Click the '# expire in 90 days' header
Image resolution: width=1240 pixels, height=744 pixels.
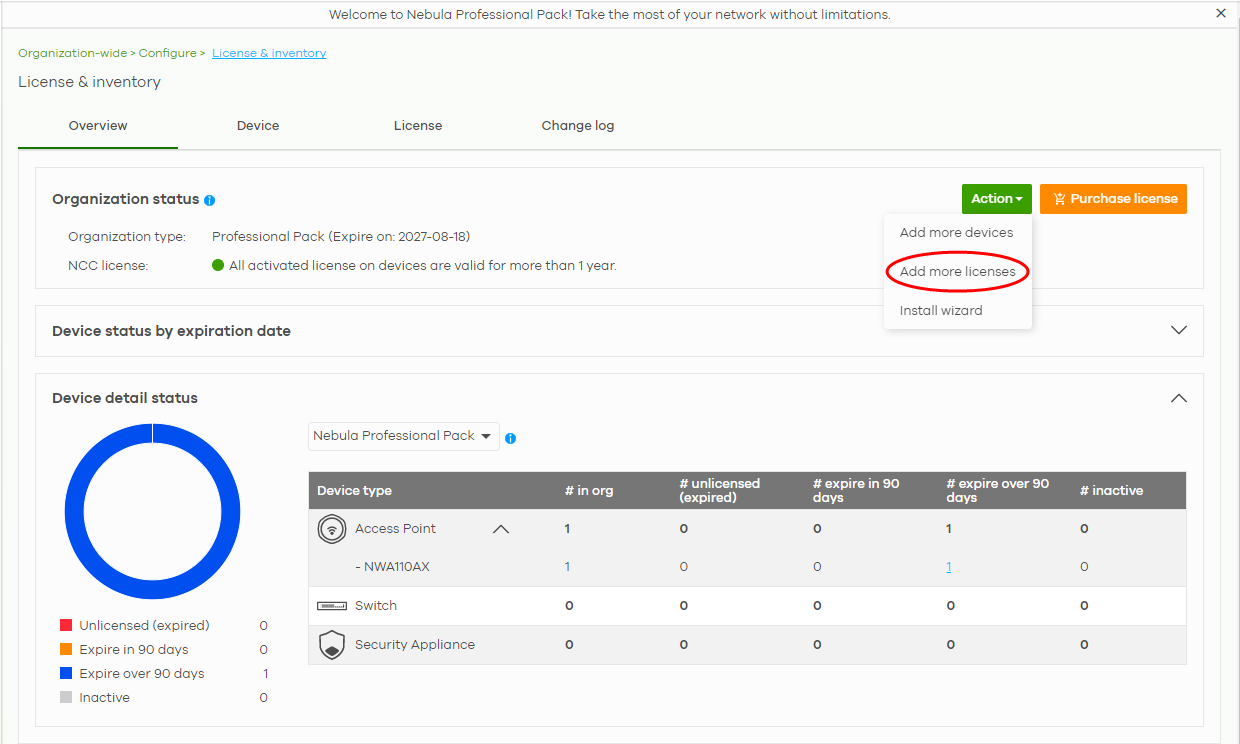click(856, 490)
